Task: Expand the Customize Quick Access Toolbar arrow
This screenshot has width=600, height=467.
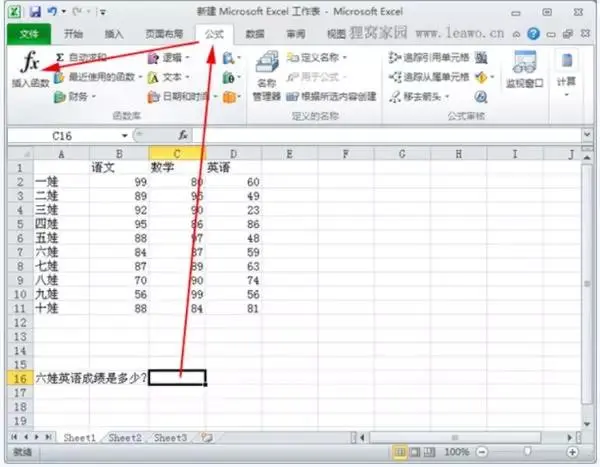Action: coord(103,13)
